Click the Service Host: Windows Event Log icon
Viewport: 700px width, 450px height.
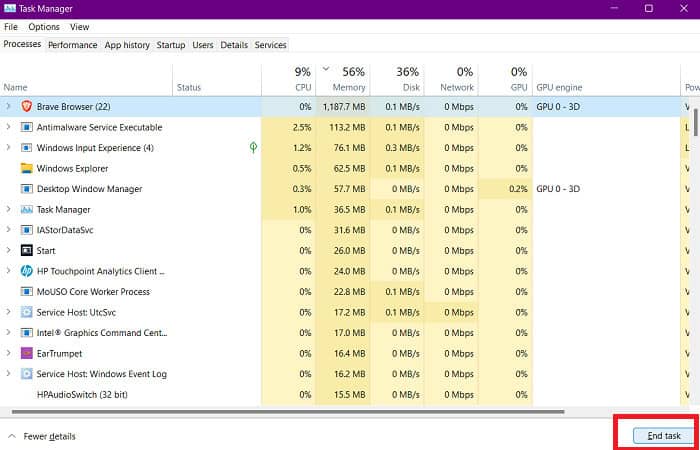pos(27,374)
